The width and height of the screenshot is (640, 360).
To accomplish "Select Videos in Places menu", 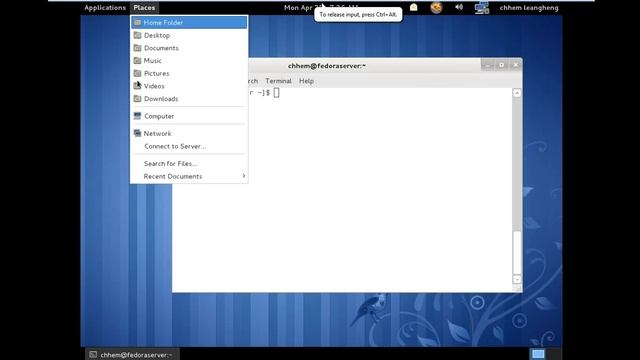I will (189, 86).
